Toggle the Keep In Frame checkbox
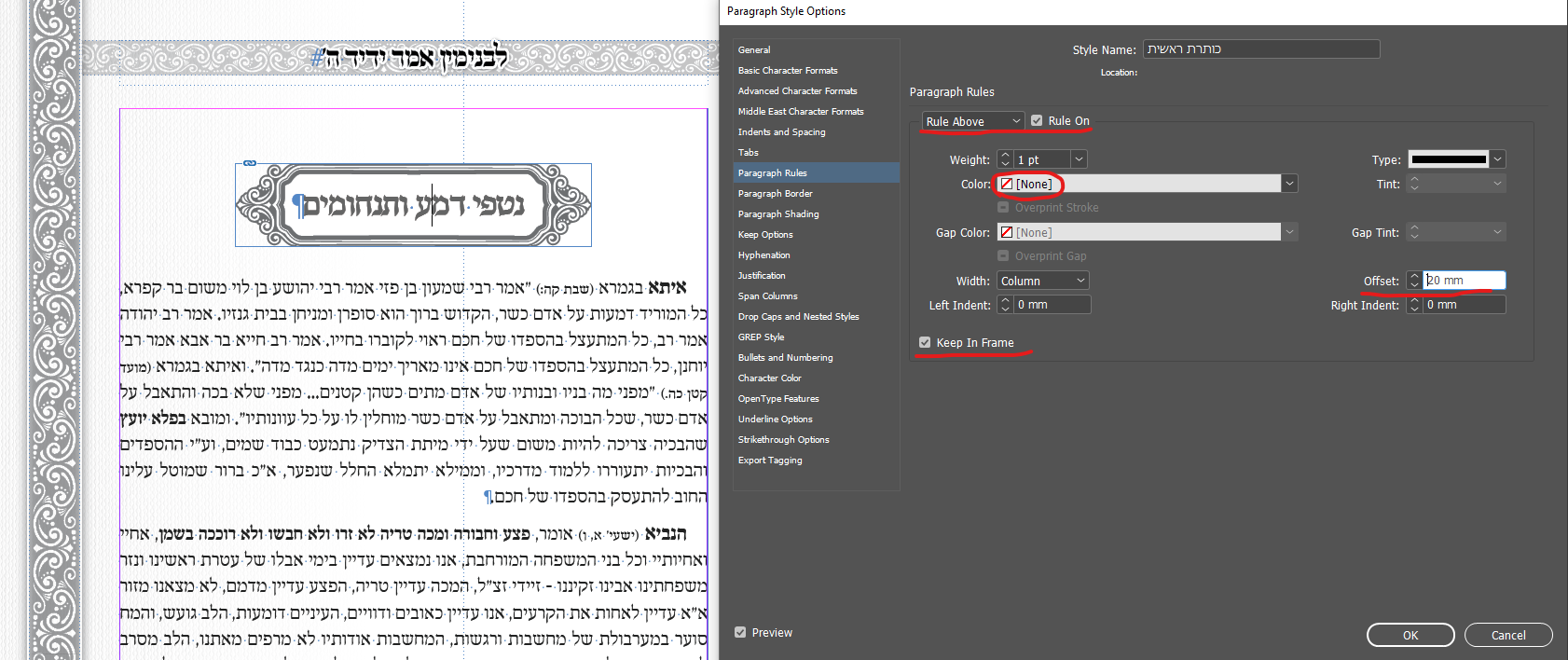 (925, 342)
